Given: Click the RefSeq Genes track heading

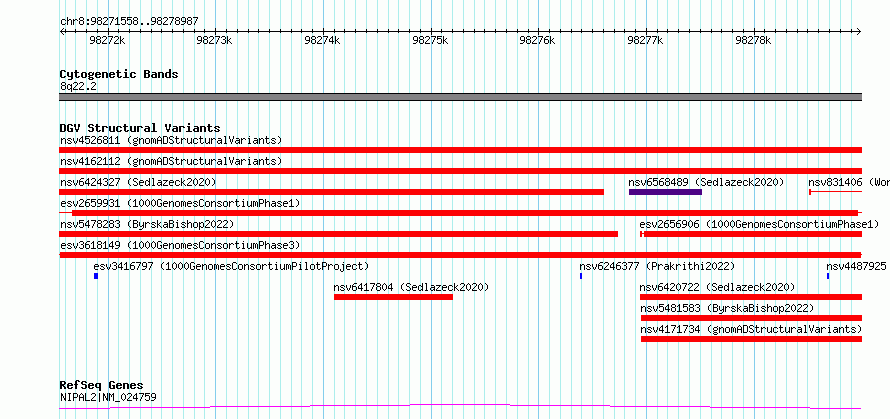Looking at the screenshot, I should click(x=101, y=385).
